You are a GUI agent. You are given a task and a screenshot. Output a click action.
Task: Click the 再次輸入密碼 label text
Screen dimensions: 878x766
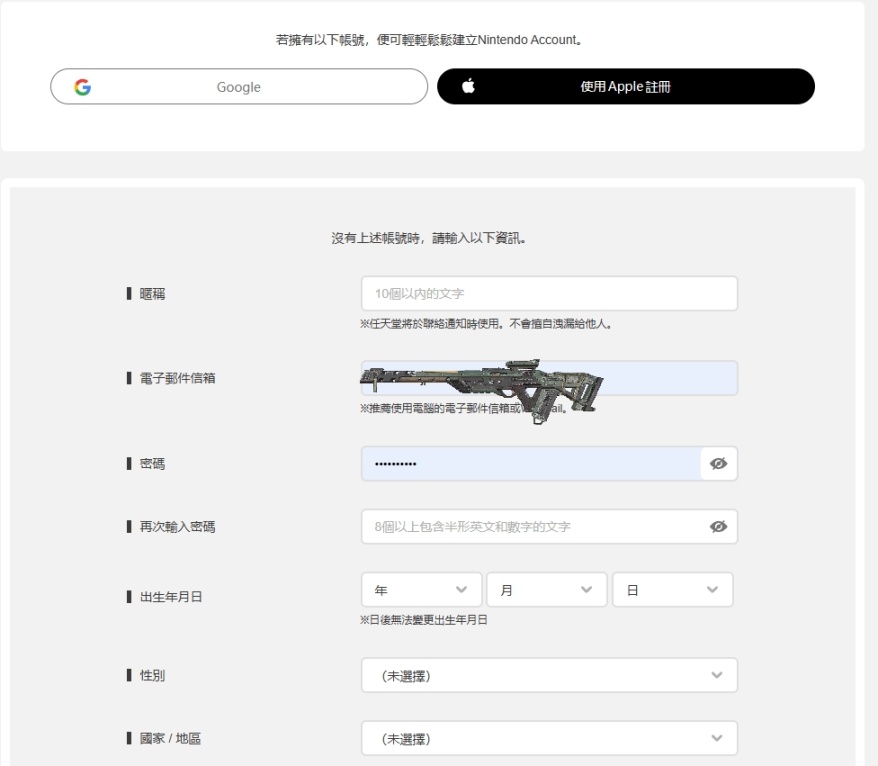[x=178, y=527]
